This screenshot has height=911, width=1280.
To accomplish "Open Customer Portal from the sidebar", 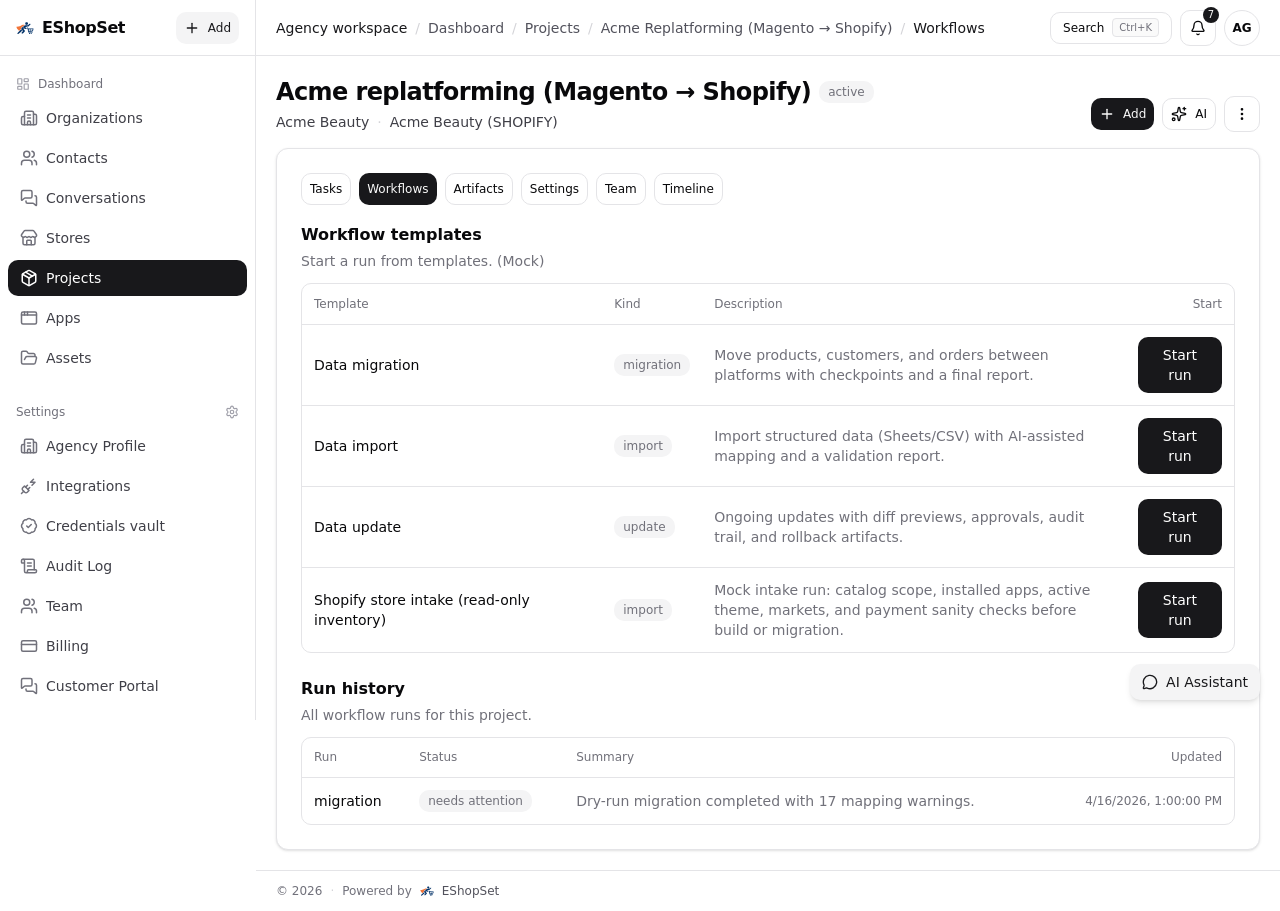I will click(x=102, y=686).
